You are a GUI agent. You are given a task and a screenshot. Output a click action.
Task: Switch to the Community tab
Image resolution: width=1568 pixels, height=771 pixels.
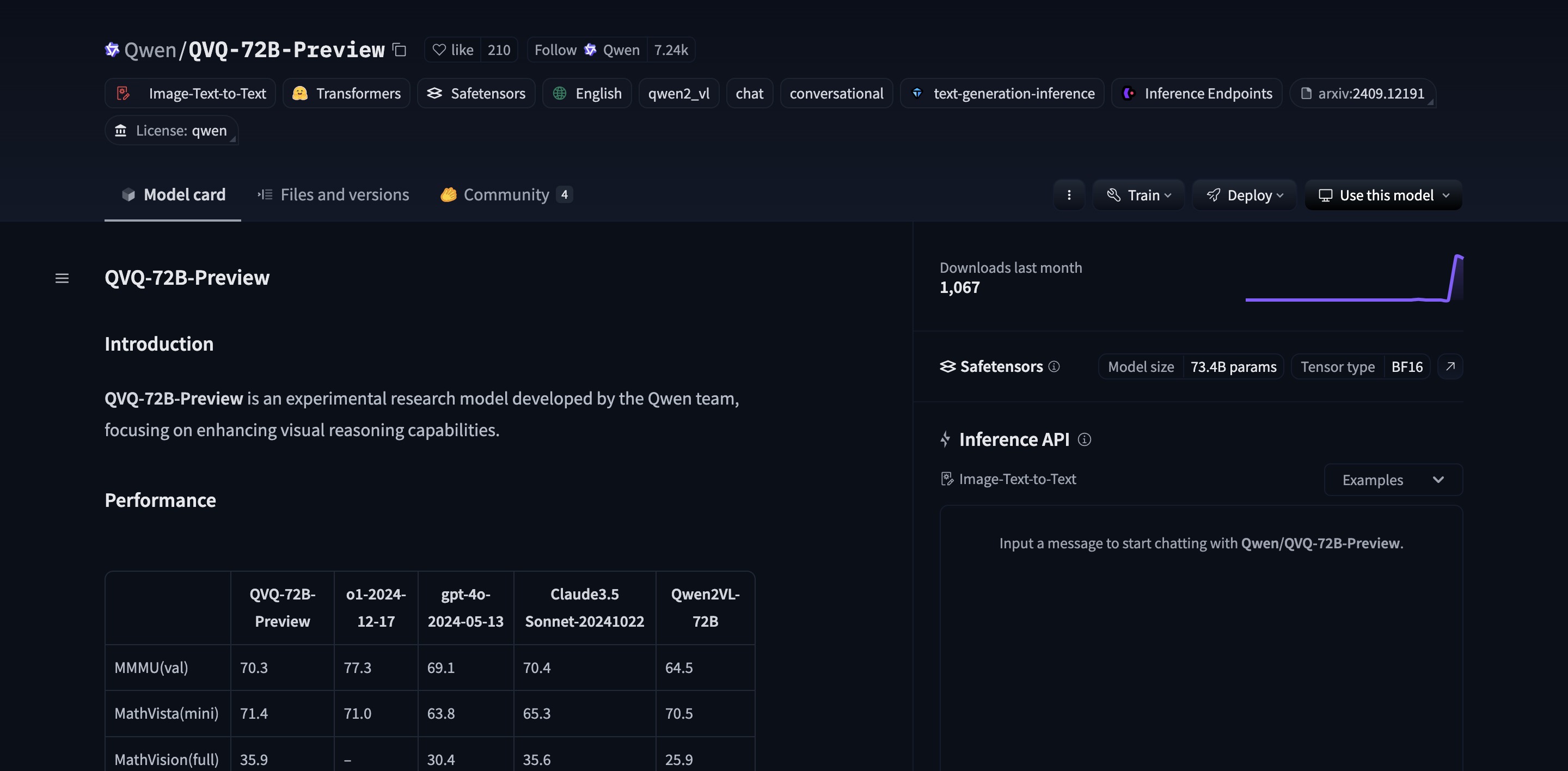pos(506,195)
